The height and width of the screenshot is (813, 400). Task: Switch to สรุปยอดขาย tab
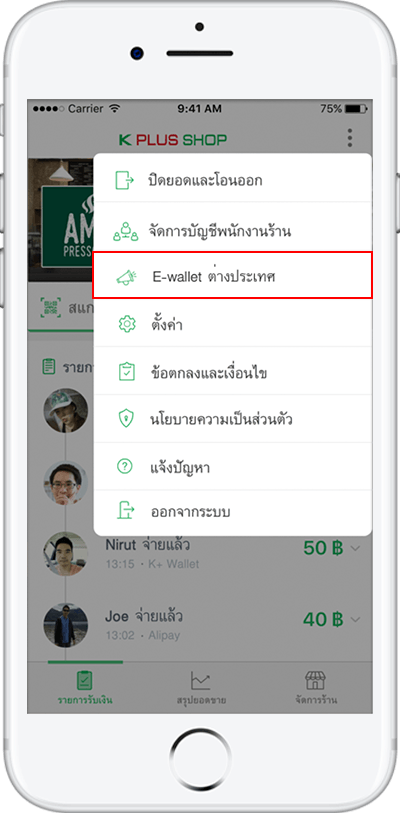pos(201,688)
